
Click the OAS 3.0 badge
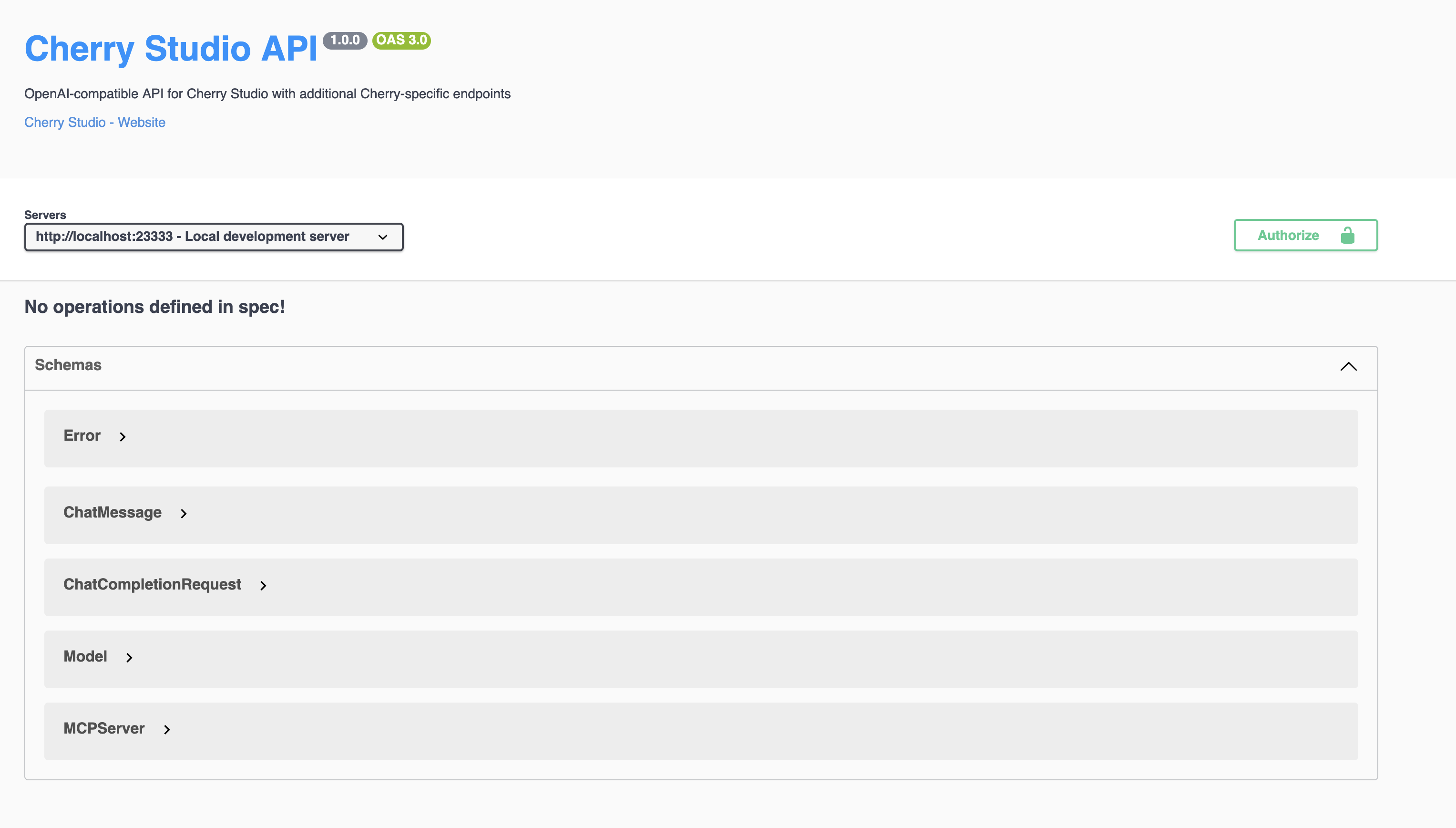[x=401, y=41]
